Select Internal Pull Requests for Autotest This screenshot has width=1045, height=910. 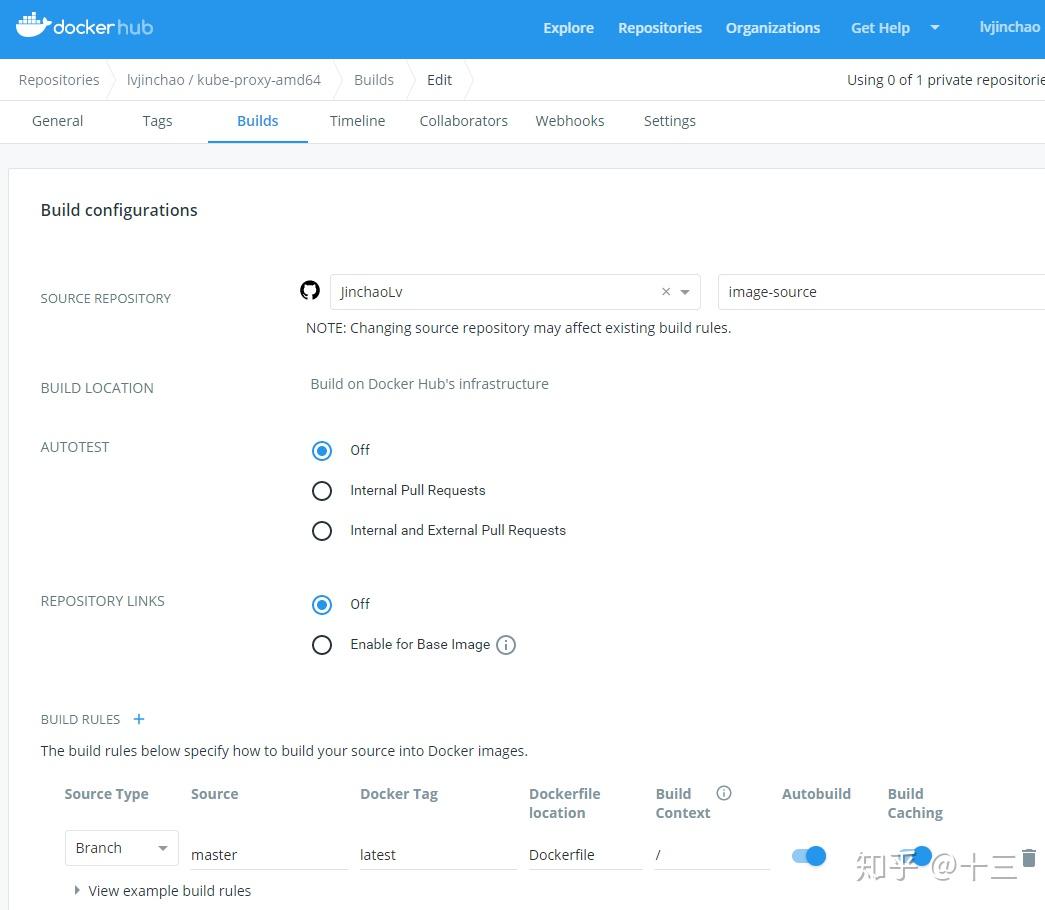tap(322, 490)
